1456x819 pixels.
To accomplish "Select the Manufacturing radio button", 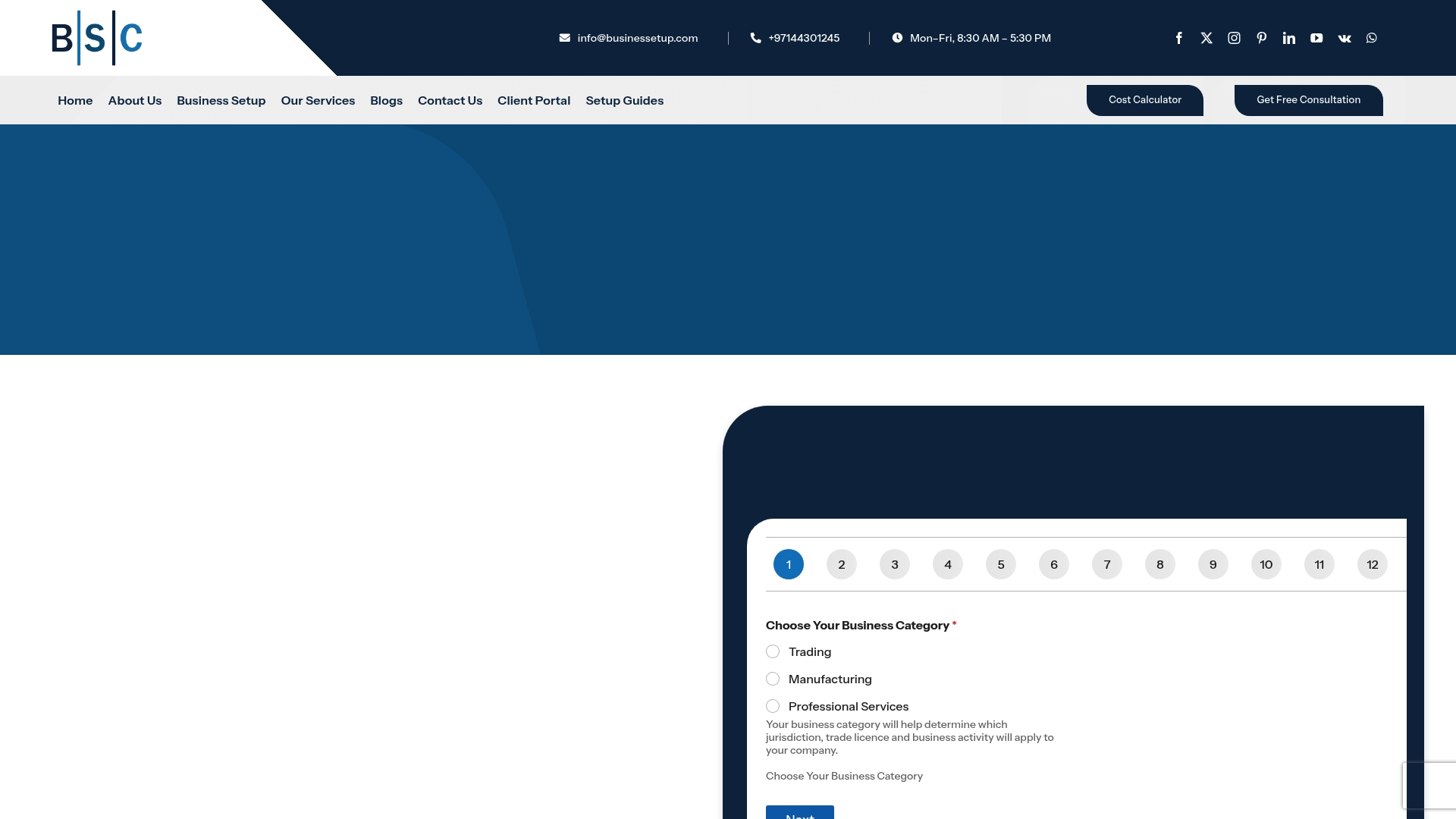I will 773,679.
